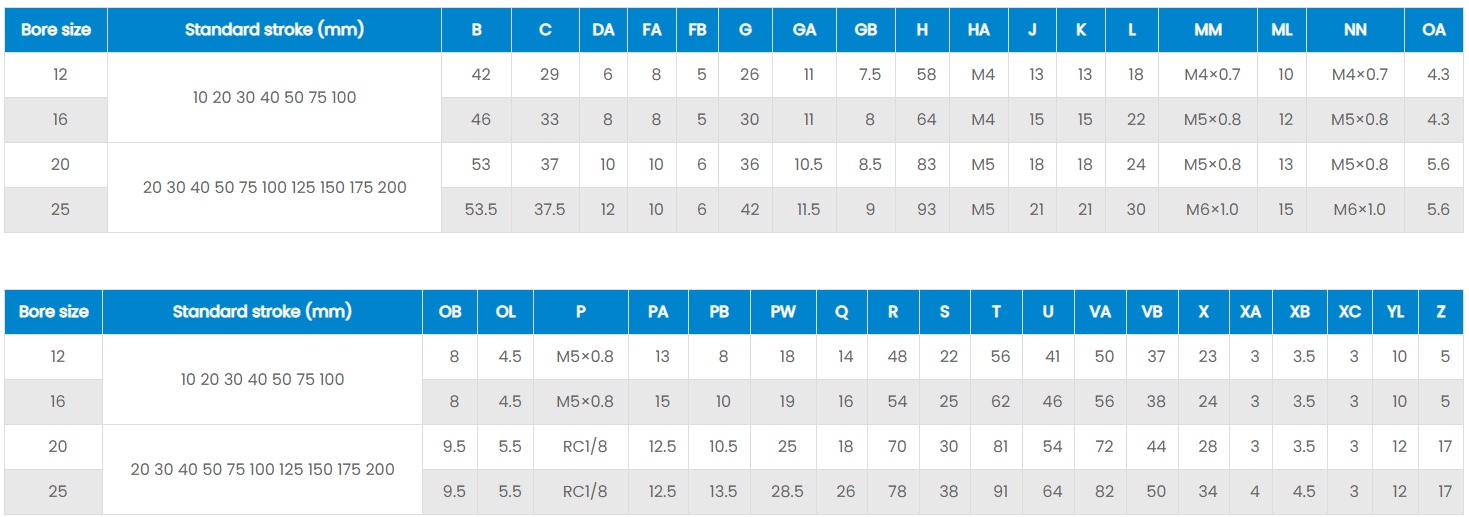
Task: Click bore size 25 in bottom table
Action: [58, 492]
